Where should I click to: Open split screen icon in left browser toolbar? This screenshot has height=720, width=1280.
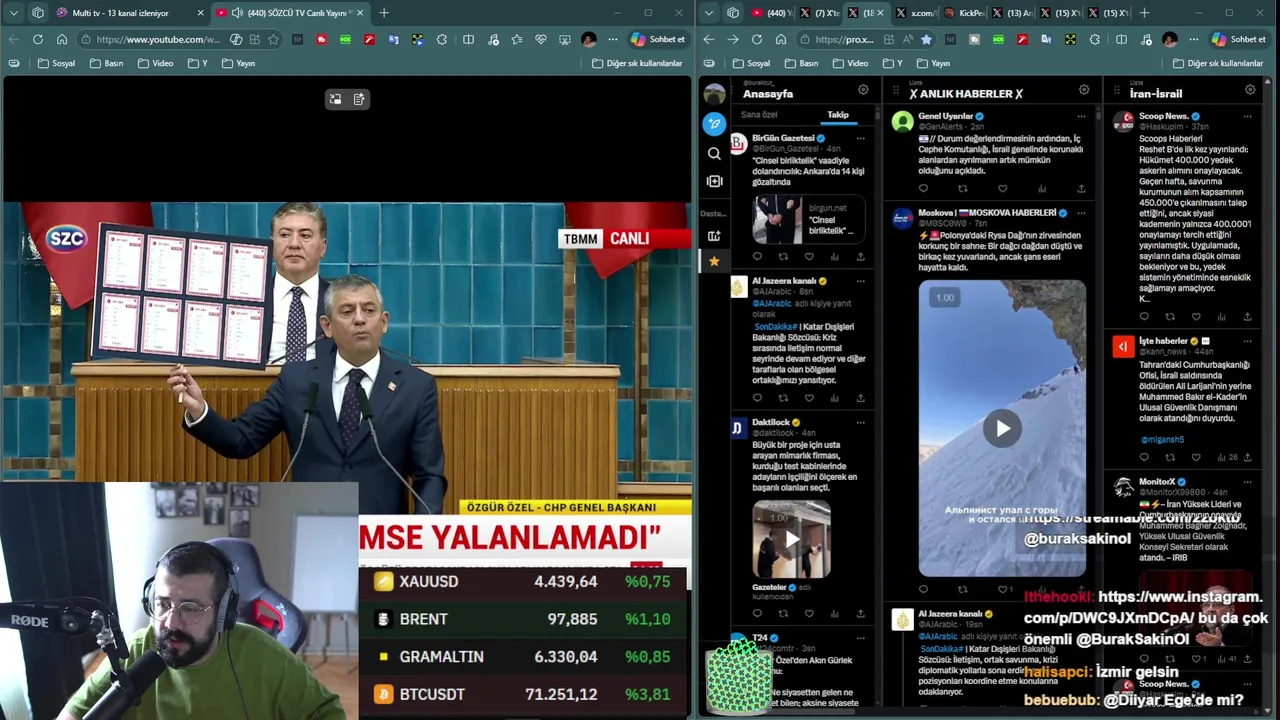pyautogui.click(x=468, y=39)
